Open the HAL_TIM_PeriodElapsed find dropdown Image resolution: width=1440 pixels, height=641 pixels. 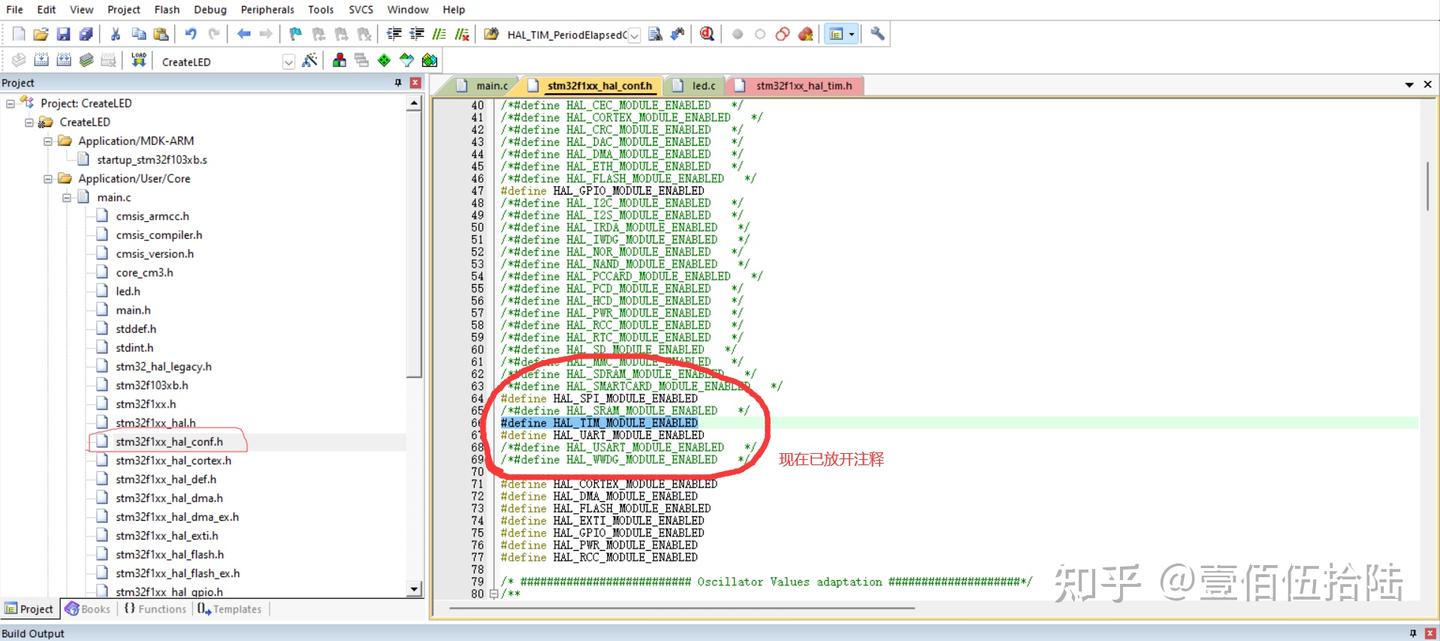pyautogui.click(x=634, y=35)
